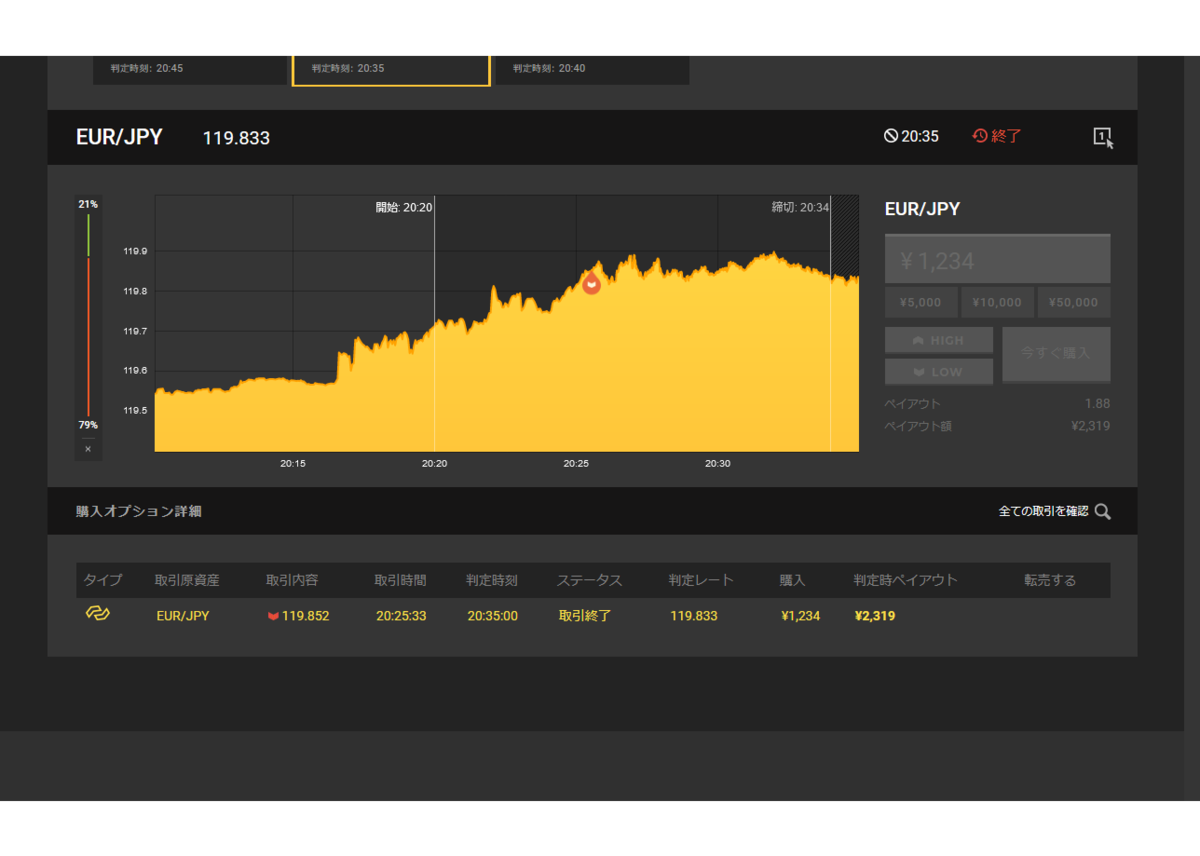
Task: Select the 判定時刻 20:45 tab
Action: click(x=190, y=69)
